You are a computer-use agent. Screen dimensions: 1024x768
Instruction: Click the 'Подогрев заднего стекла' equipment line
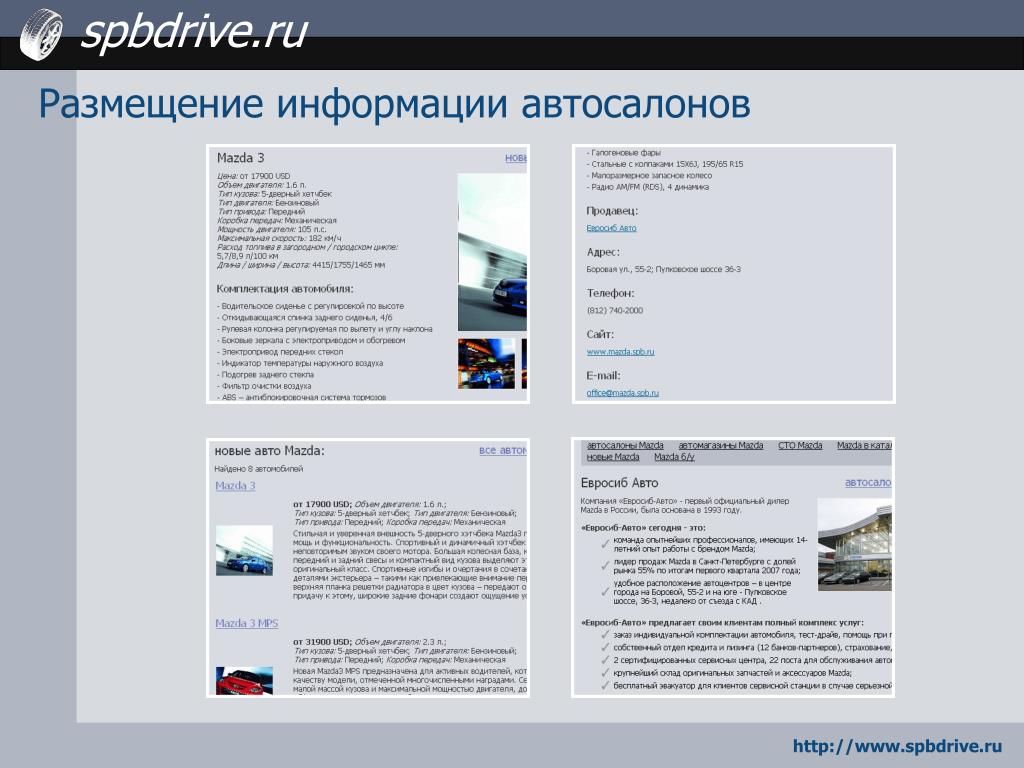click(x=265, y=375)
